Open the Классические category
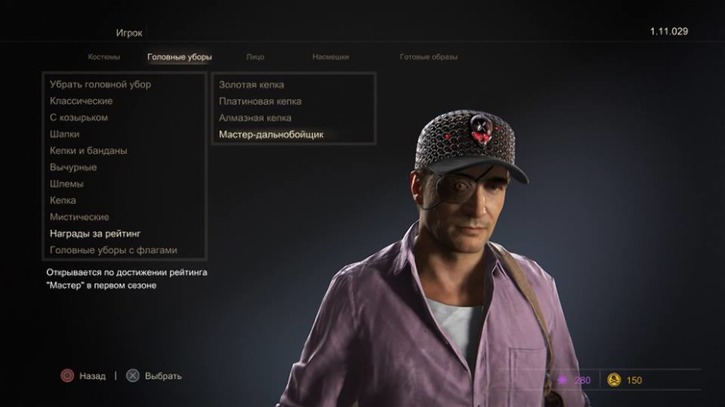Image resolution: width=725 pixels, height=407 pixels. coord(81,101)
